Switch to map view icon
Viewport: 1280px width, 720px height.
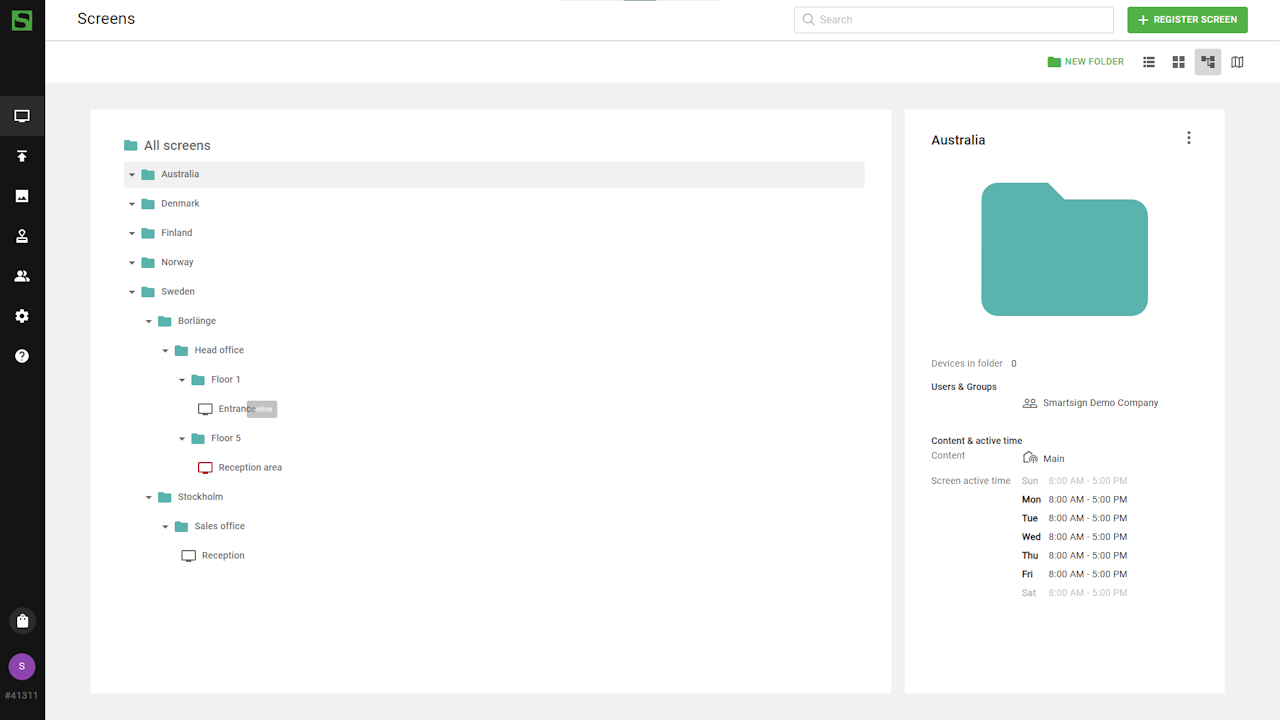pos(1237,62)
